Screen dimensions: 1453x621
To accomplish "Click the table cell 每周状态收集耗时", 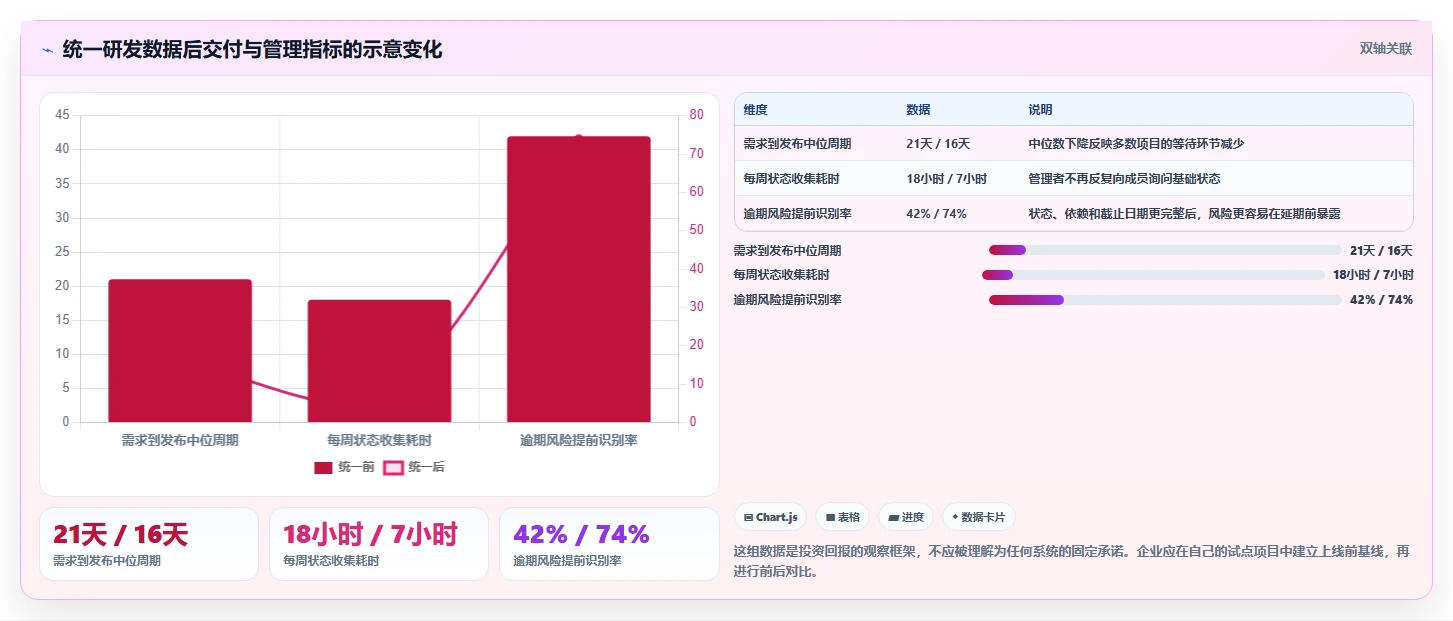I will point(791,179).
